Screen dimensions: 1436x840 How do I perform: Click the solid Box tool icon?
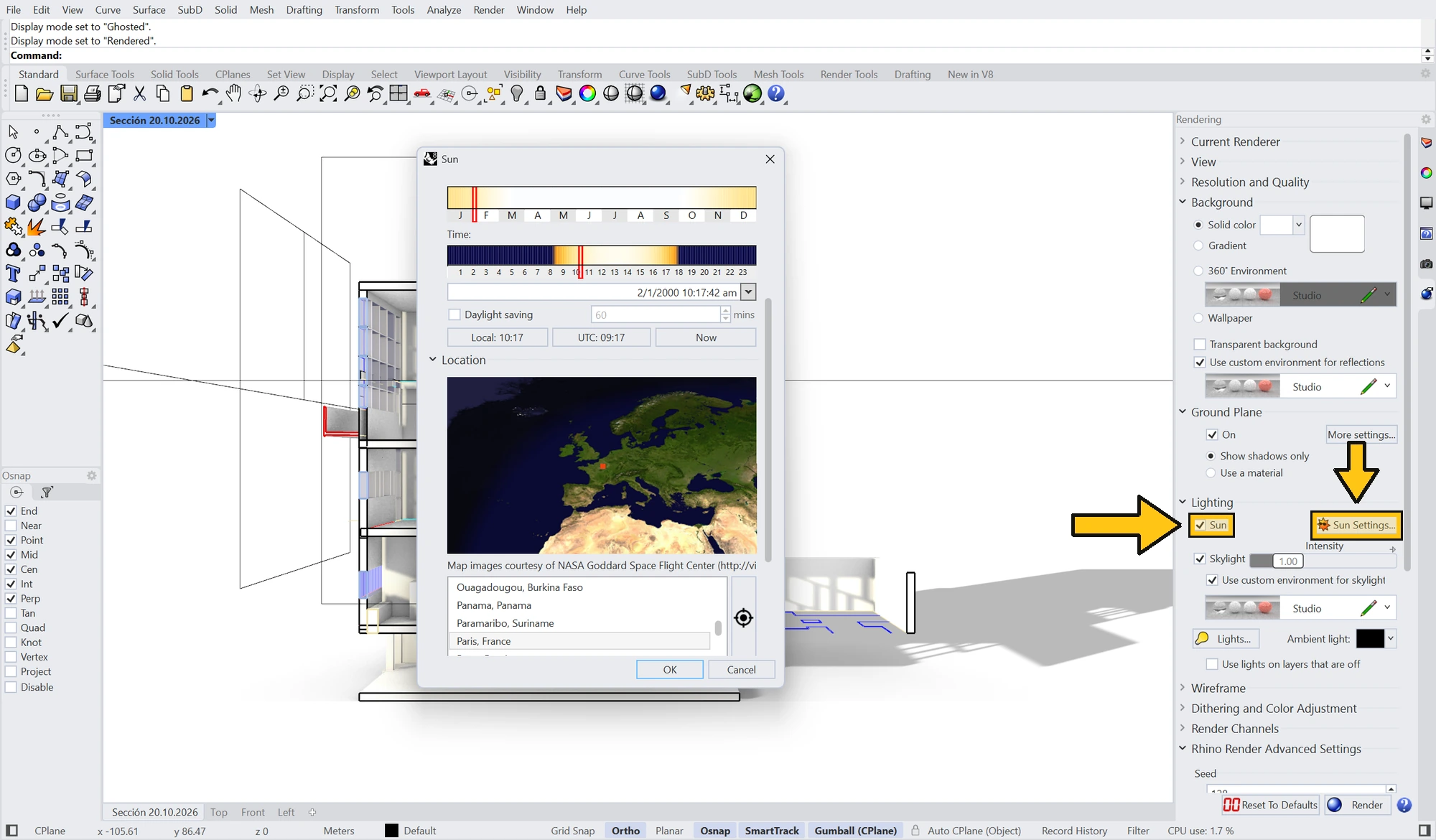click(x=13, y=203)
